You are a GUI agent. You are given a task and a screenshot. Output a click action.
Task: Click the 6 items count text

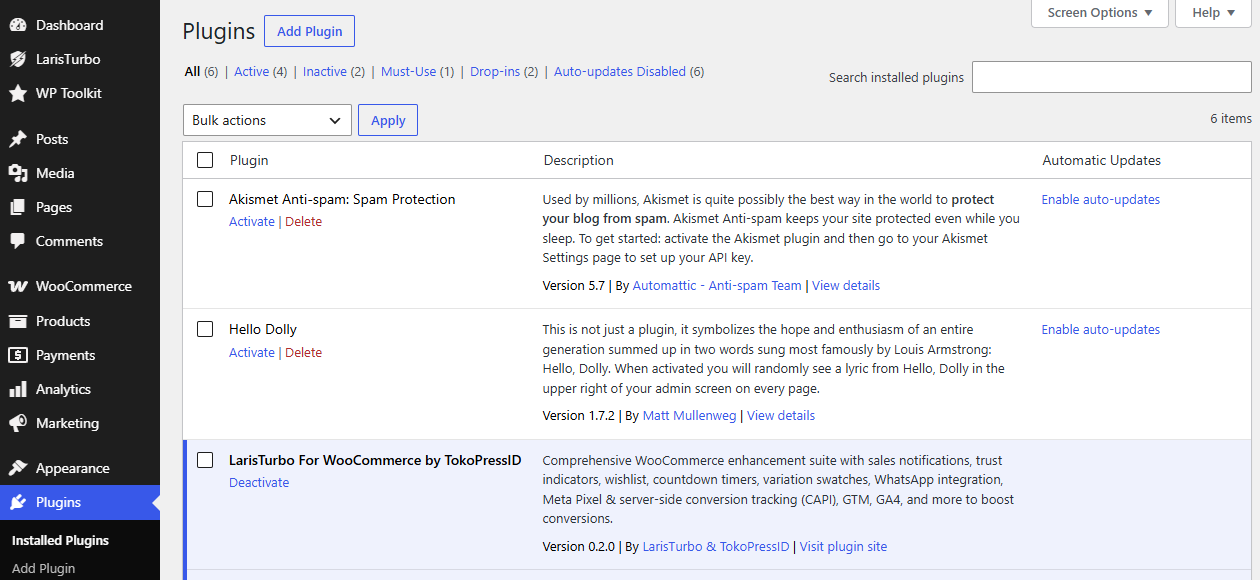(x=1230, y=118)
